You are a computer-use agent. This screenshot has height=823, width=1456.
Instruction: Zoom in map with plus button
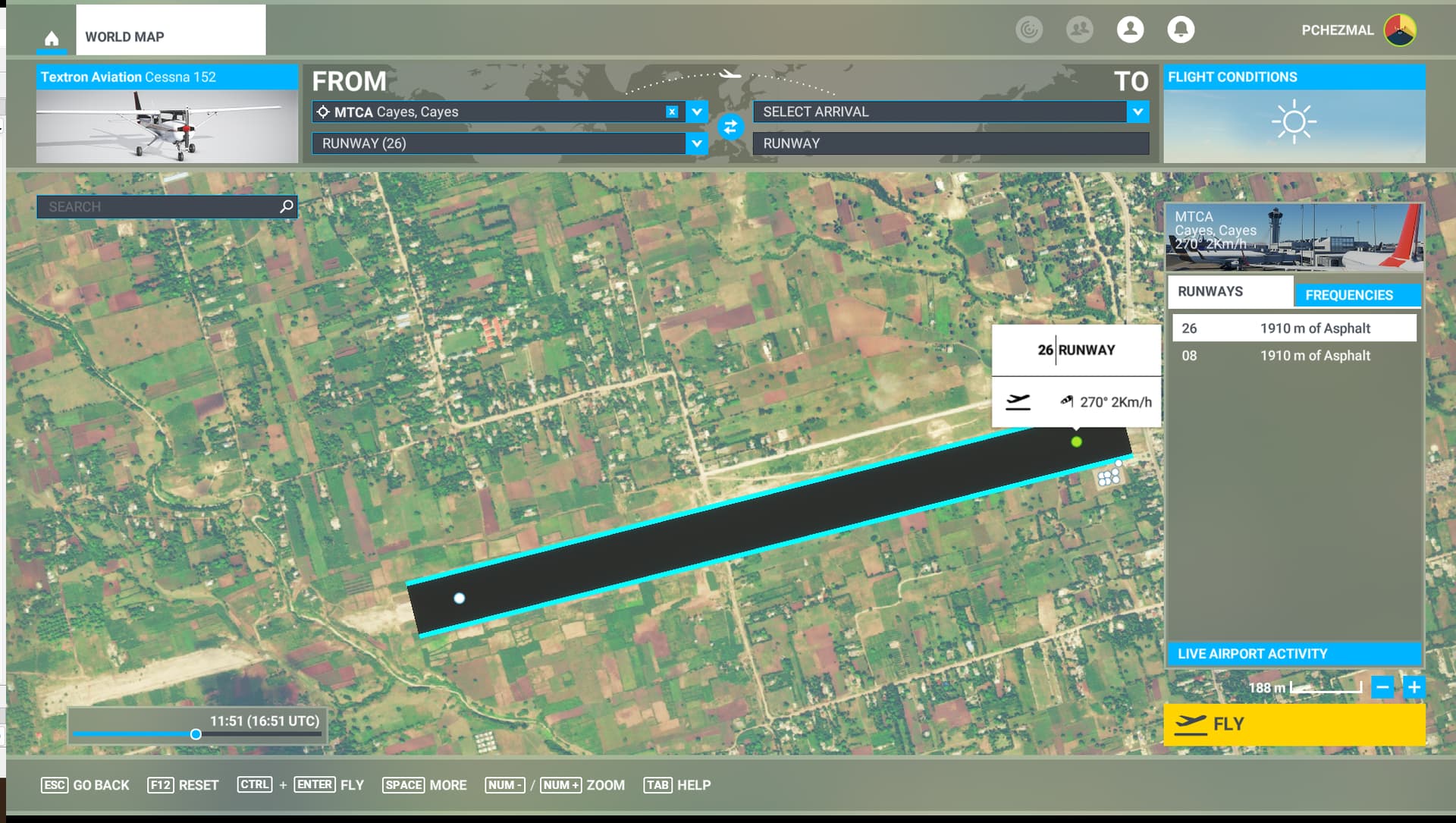tap(1414, 687)
